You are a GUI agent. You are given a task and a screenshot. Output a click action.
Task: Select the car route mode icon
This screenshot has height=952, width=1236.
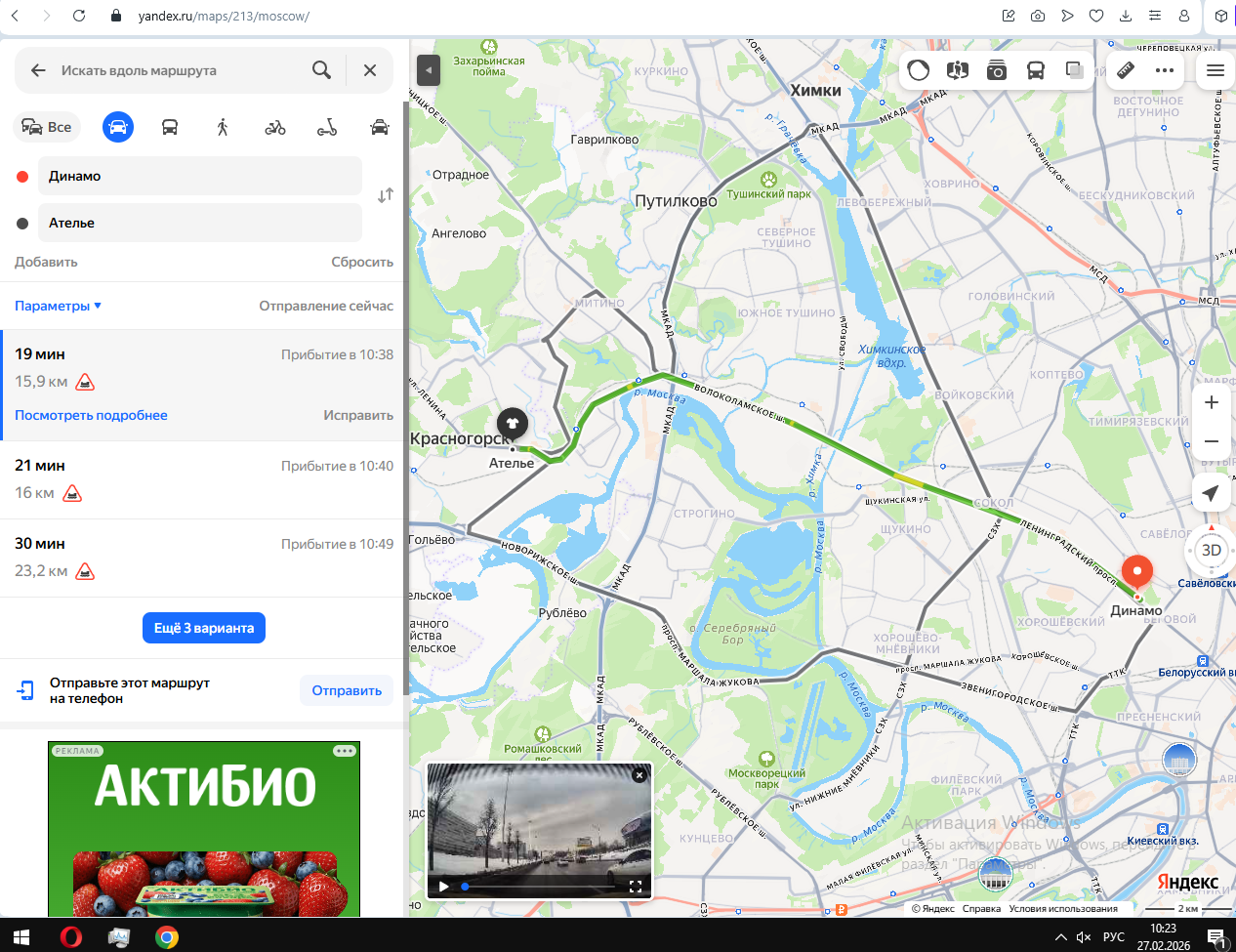coord(118,127)
